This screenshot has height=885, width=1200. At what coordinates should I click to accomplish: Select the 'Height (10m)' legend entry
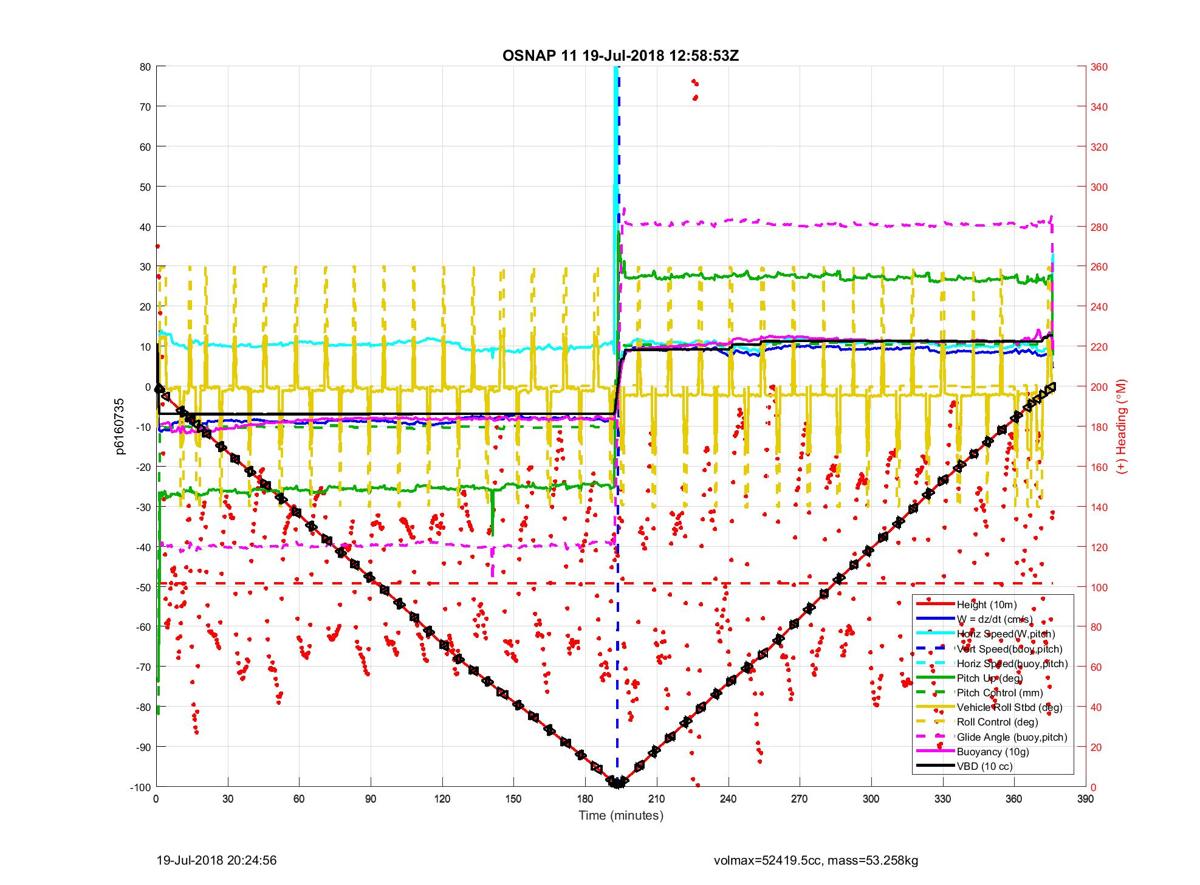(x=985, y=604)
